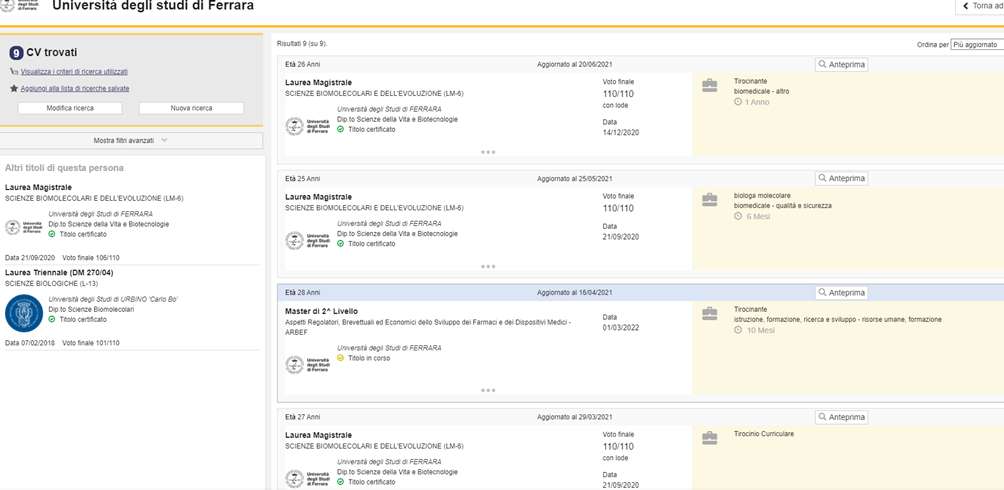Click Aggiungi alla lista di ricerche salvate

pyautogui.click(x=75, y=88)
